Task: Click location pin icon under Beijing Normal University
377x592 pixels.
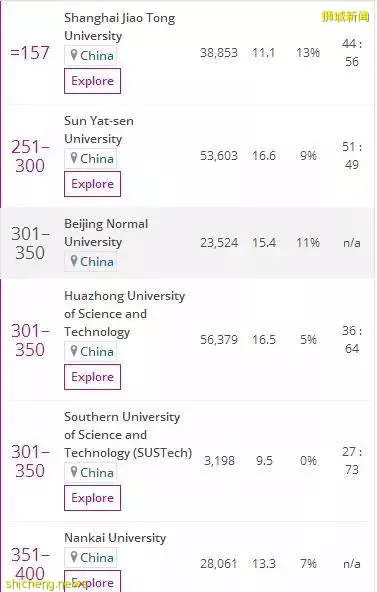Action: (74, 261)
